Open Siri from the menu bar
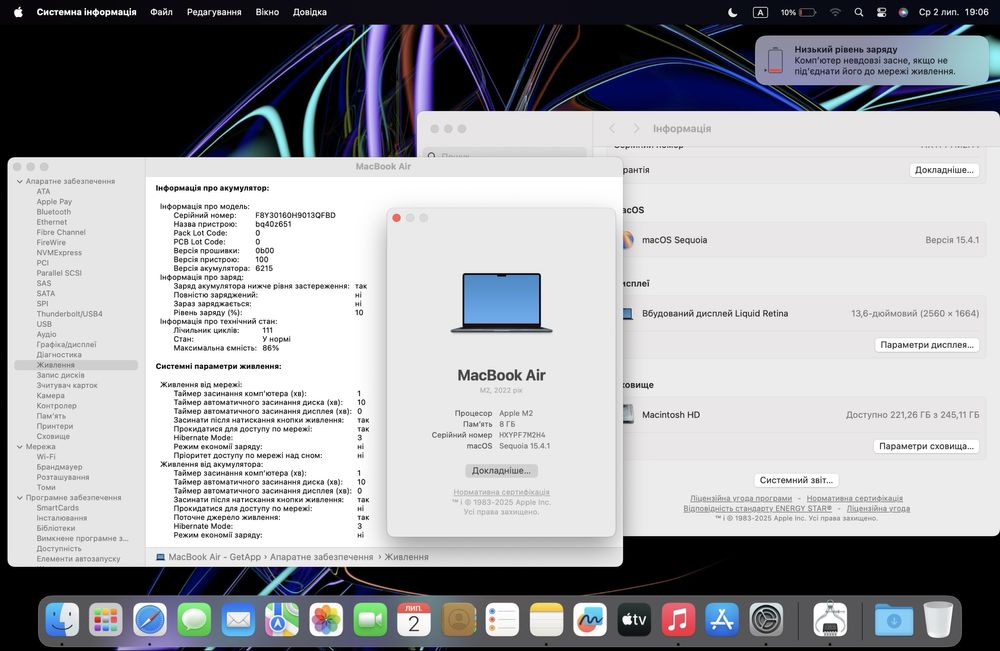 click(x=902, y=12)
